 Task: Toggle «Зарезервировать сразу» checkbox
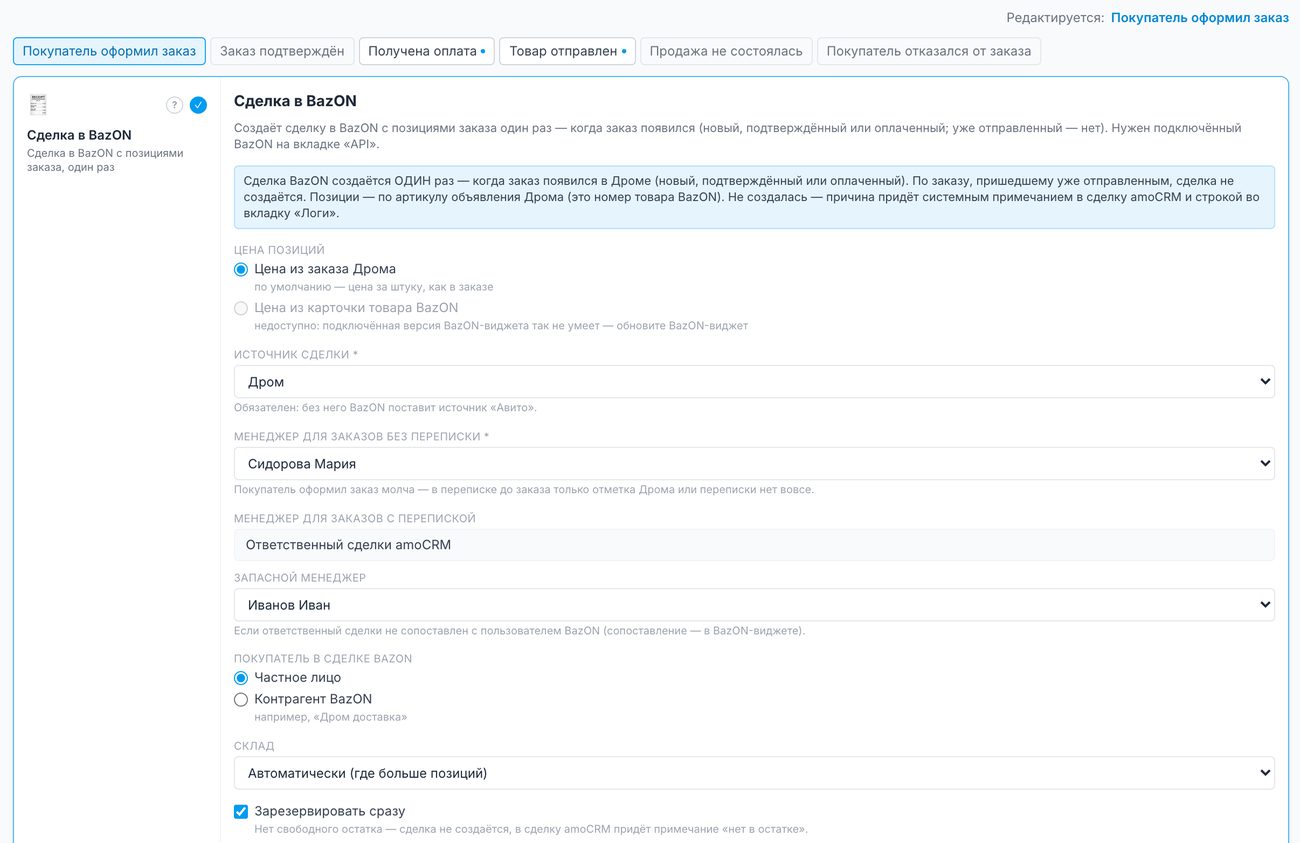coord(241,812)
